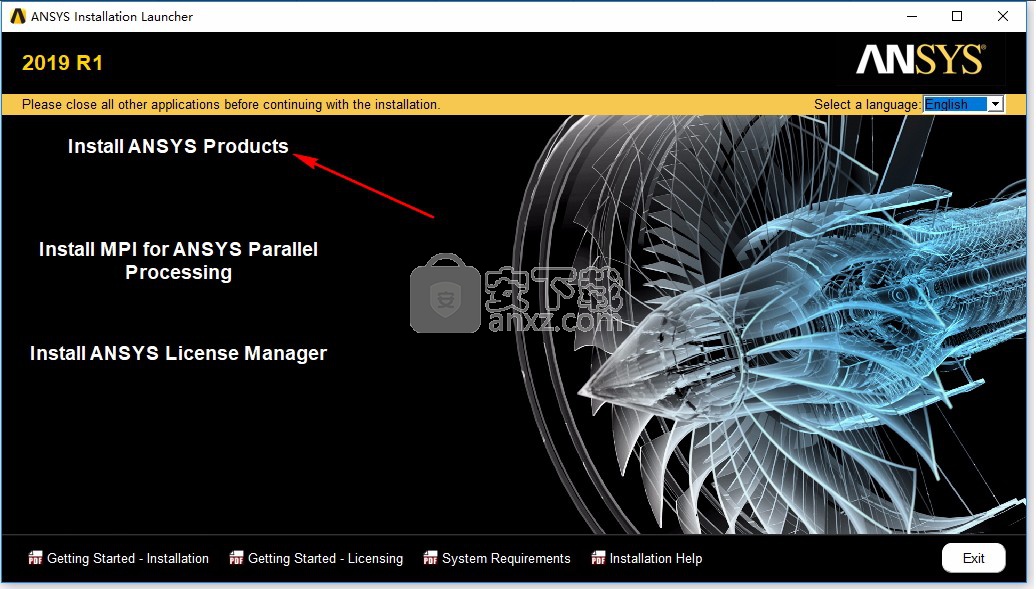Open the Install ANSYS Products option

[178, 146]
